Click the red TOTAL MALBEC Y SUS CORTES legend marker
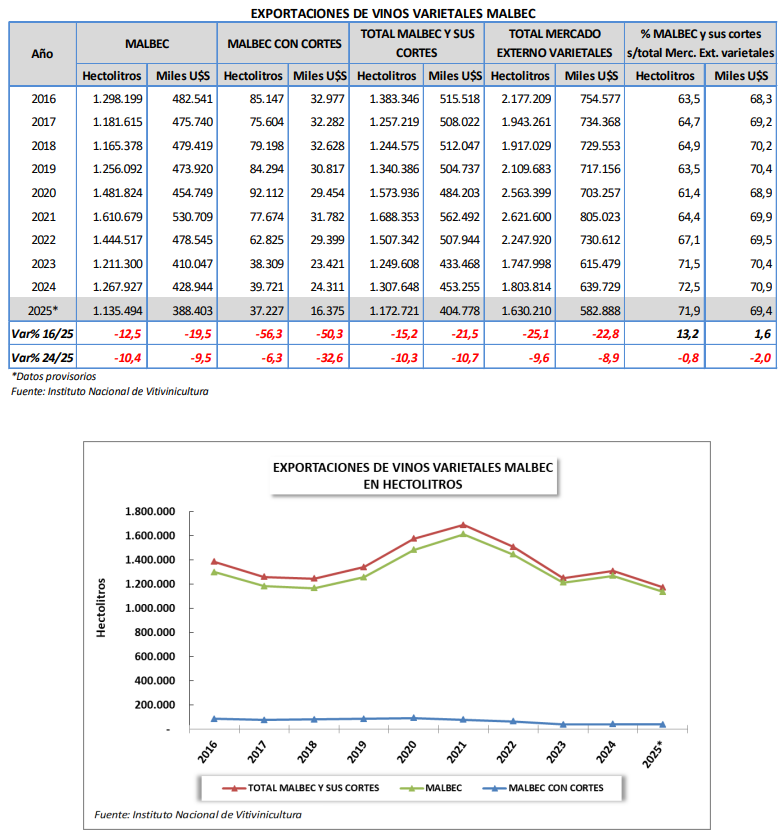Viewport: 778px width, 835px height. (230, 789)
